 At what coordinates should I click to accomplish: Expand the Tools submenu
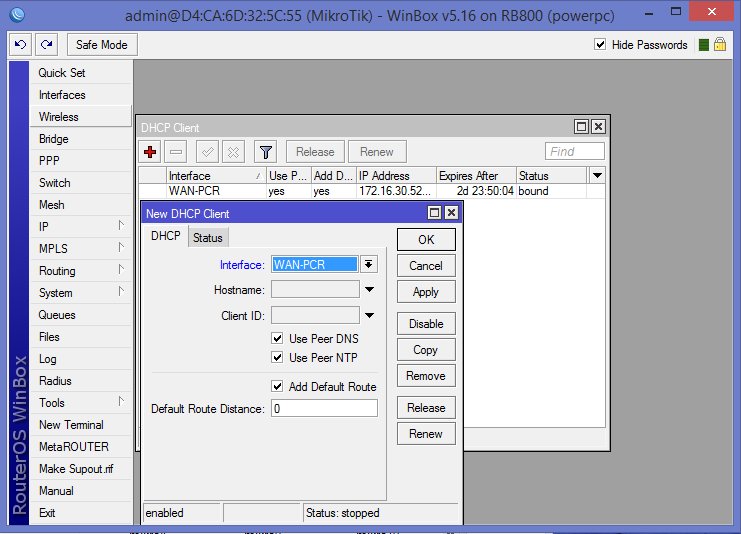[121, 401]
